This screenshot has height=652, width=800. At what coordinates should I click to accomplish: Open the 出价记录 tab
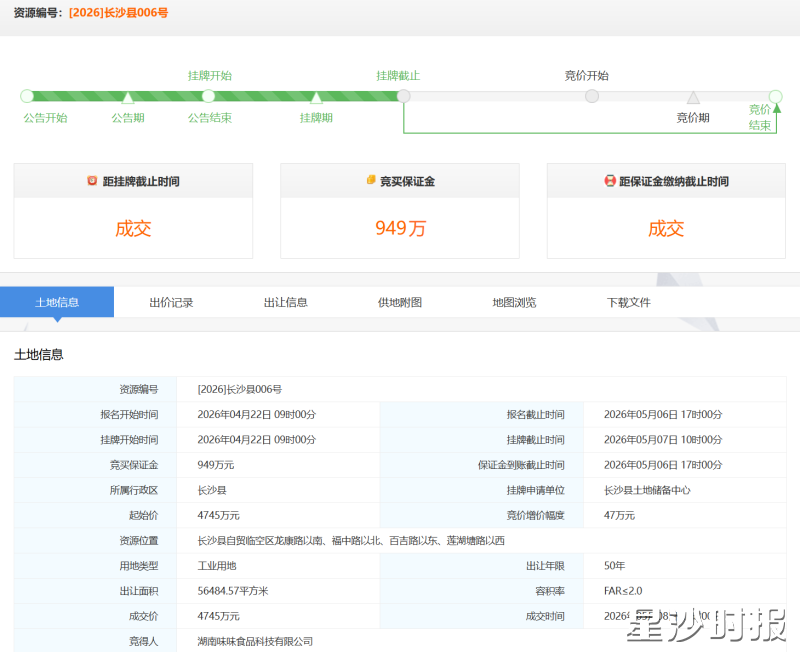171,303
